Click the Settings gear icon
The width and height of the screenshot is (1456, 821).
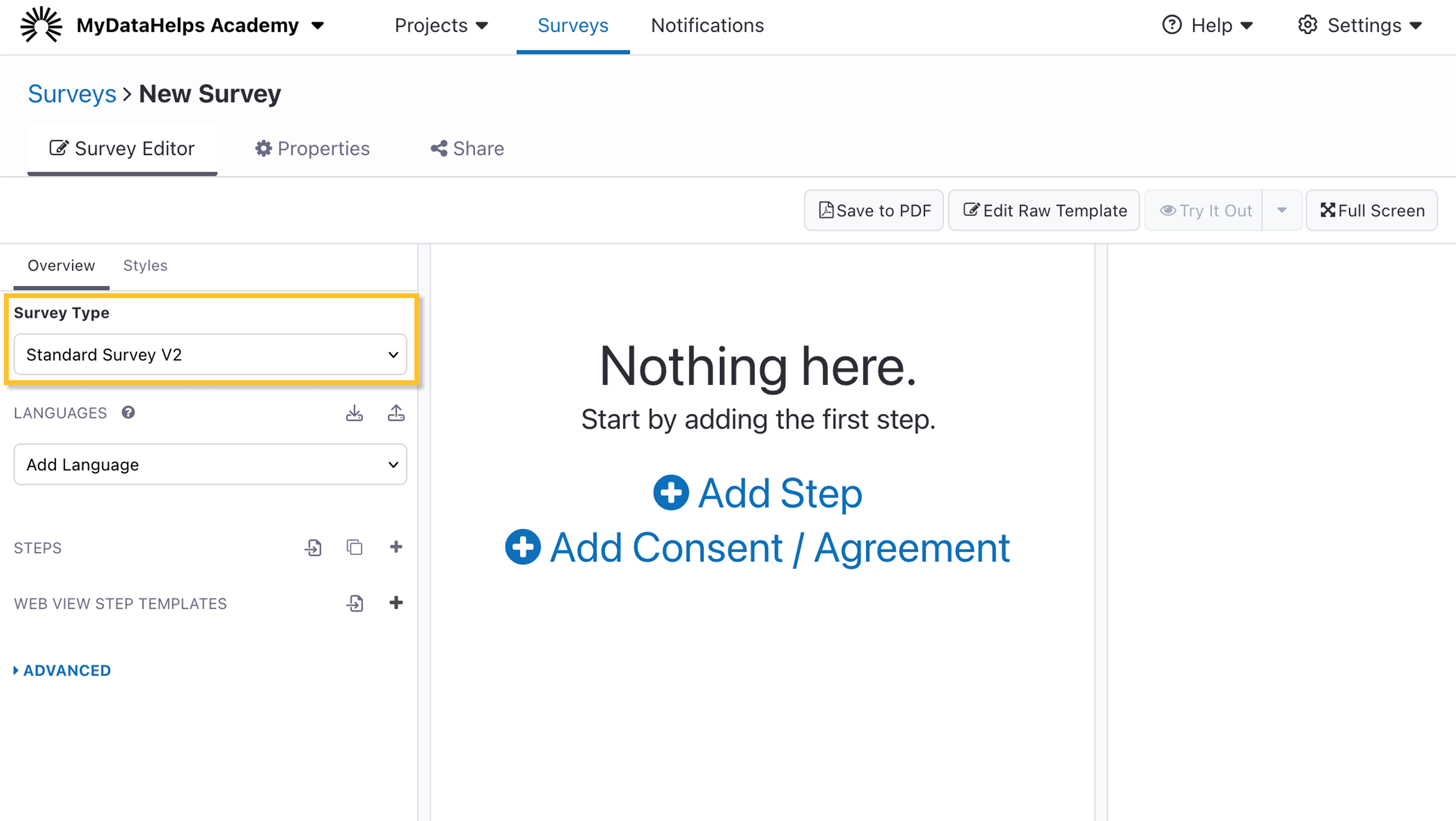click(x=1307, y=25)
